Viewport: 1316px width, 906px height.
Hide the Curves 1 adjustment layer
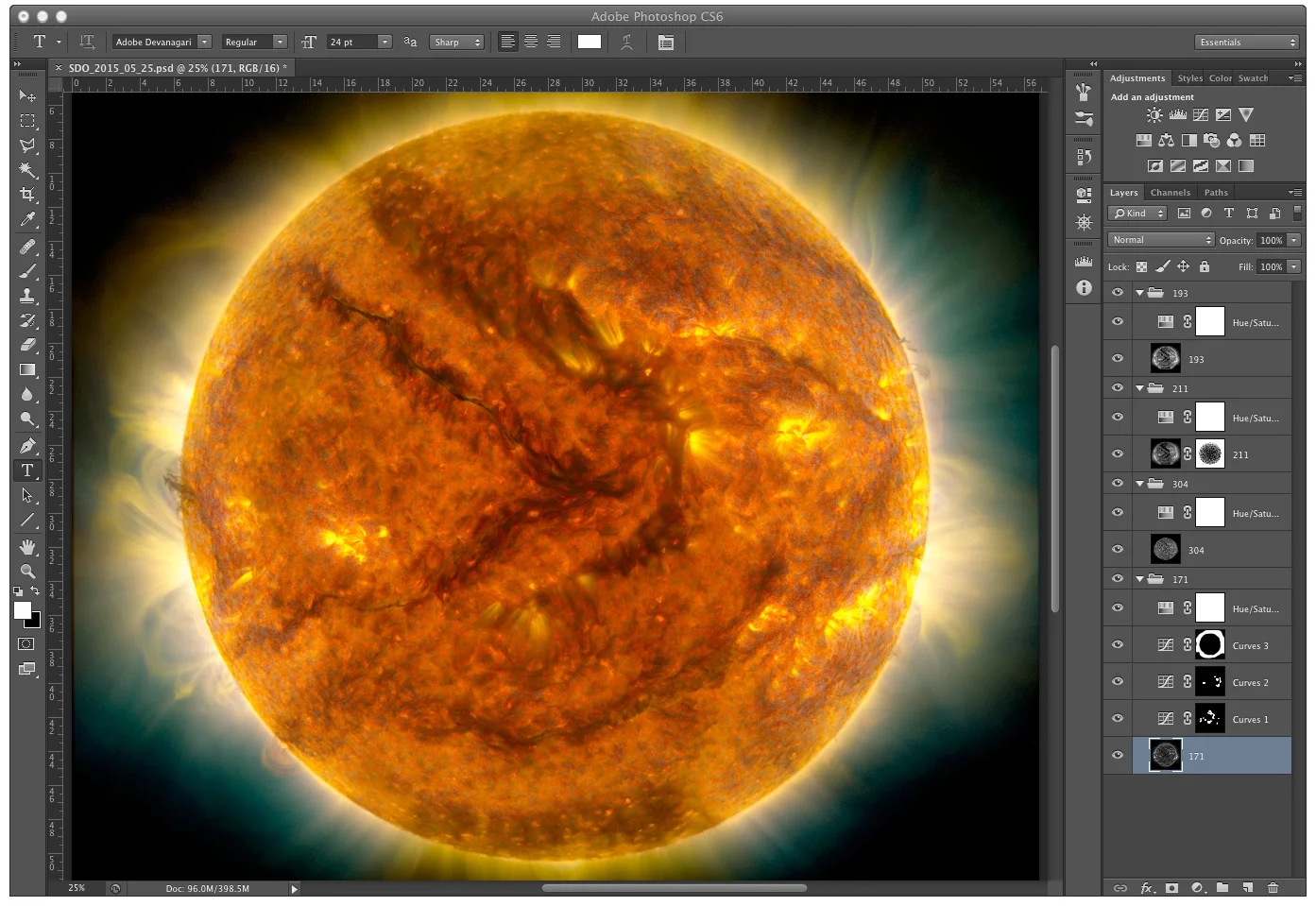click(x=1118, y=718)
